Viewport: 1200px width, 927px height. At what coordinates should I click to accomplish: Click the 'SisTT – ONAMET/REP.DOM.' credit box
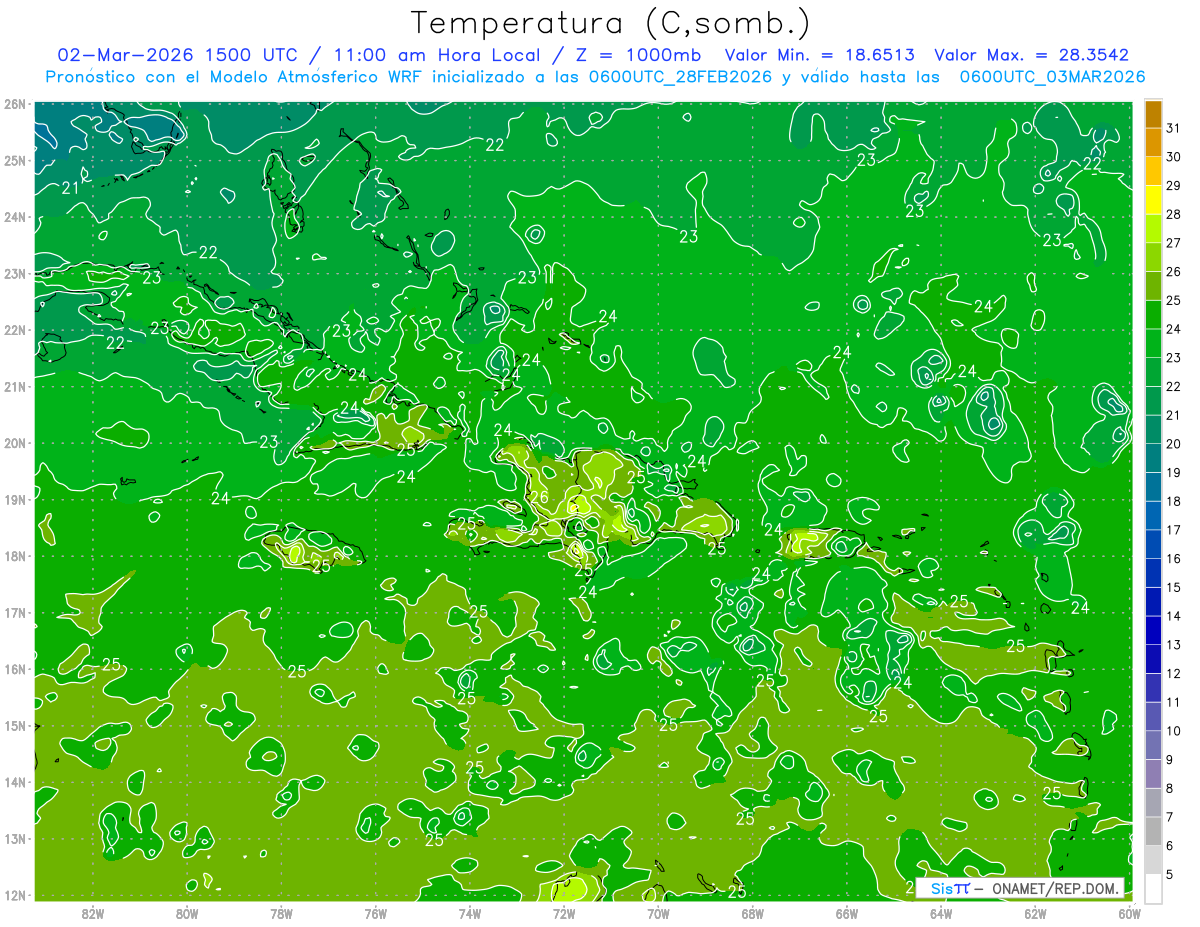[1021, 888]
